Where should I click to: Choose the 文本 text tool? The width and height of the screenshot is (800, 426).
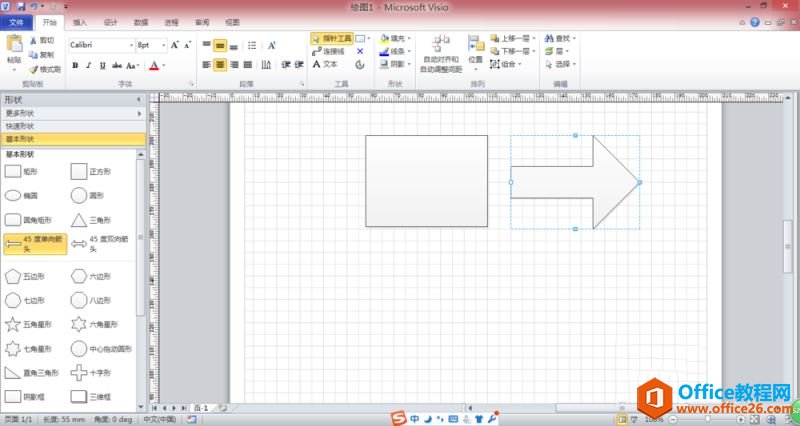pyautogui.click(x=325, y=64)
